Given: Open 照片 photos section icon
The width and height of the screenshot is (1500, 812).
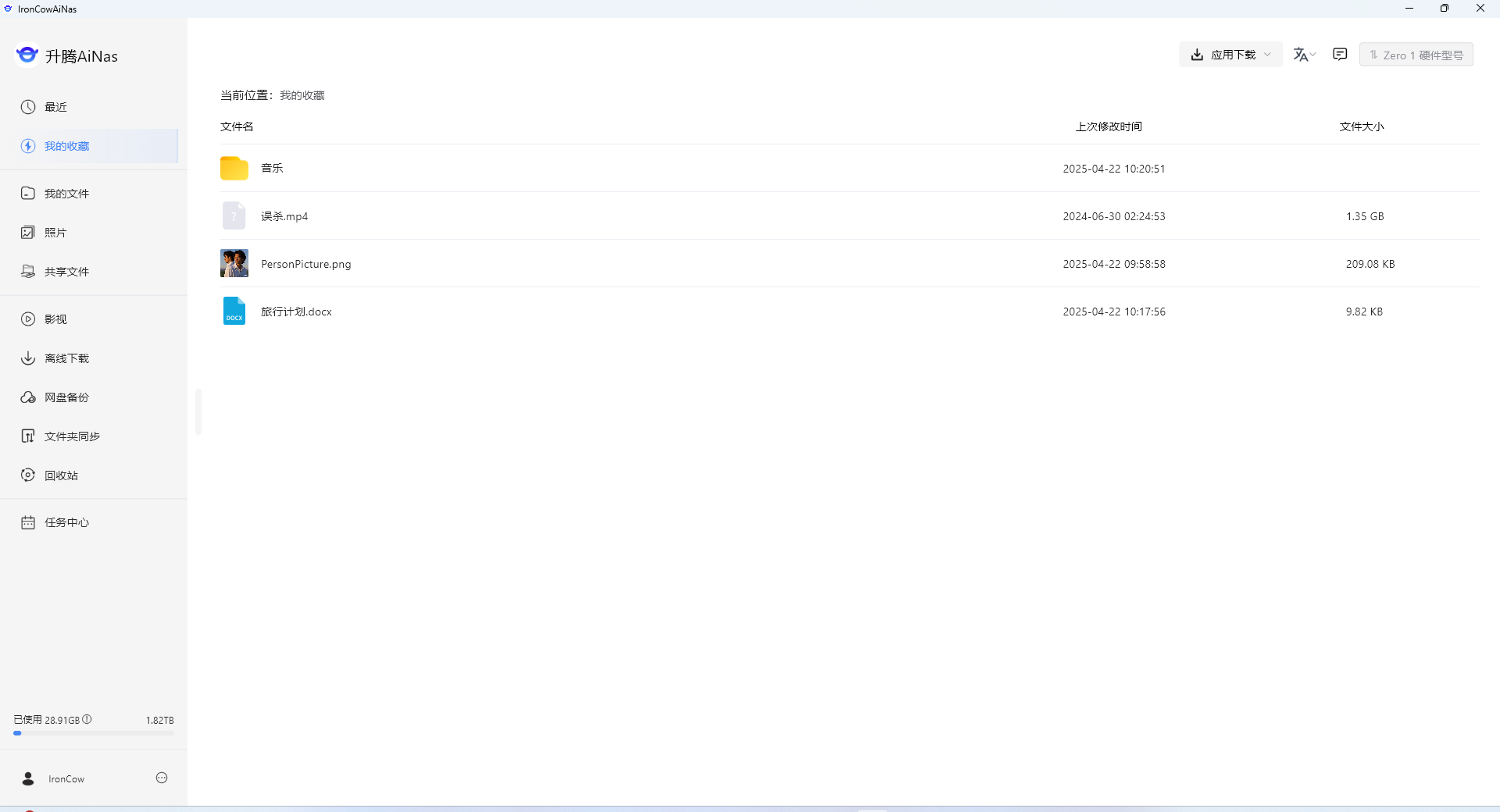Looking at the screenshot, I should pyautogui.click(x=28, y=233).
